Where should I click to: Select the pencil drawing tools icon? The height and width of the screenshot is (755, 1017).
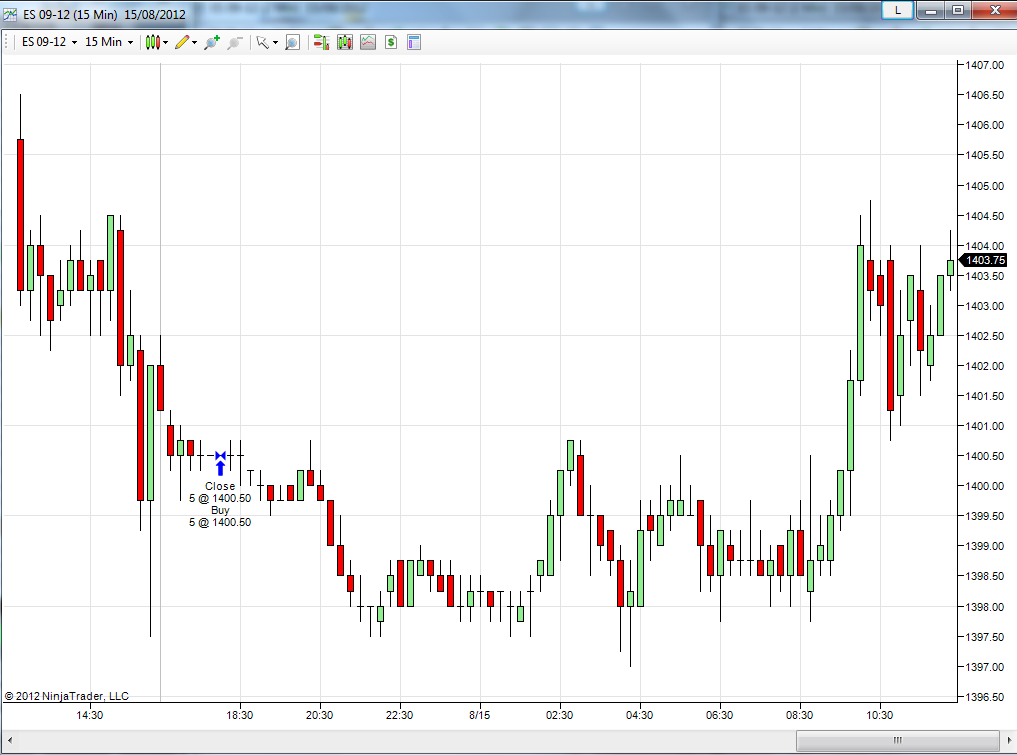coord(182,43)
